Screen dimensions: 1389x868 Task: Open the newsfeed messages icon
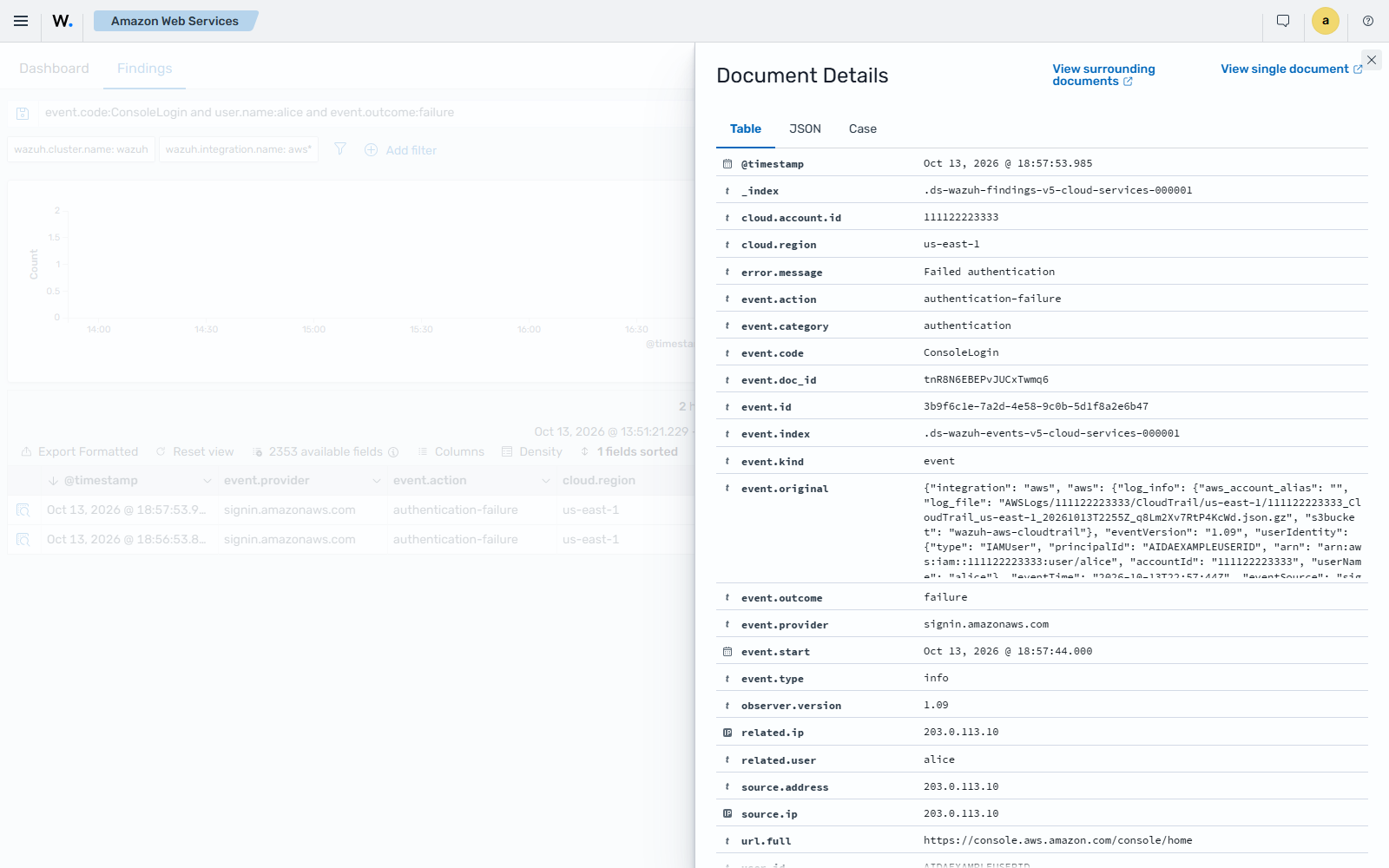1283,21
